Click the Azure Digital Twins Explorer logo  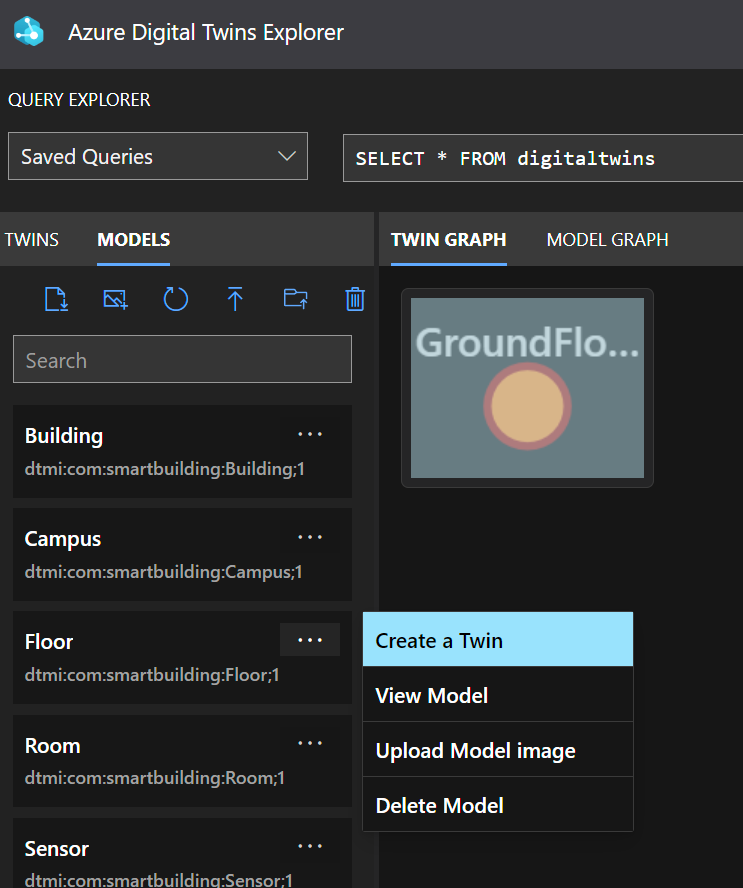point(28,31)
